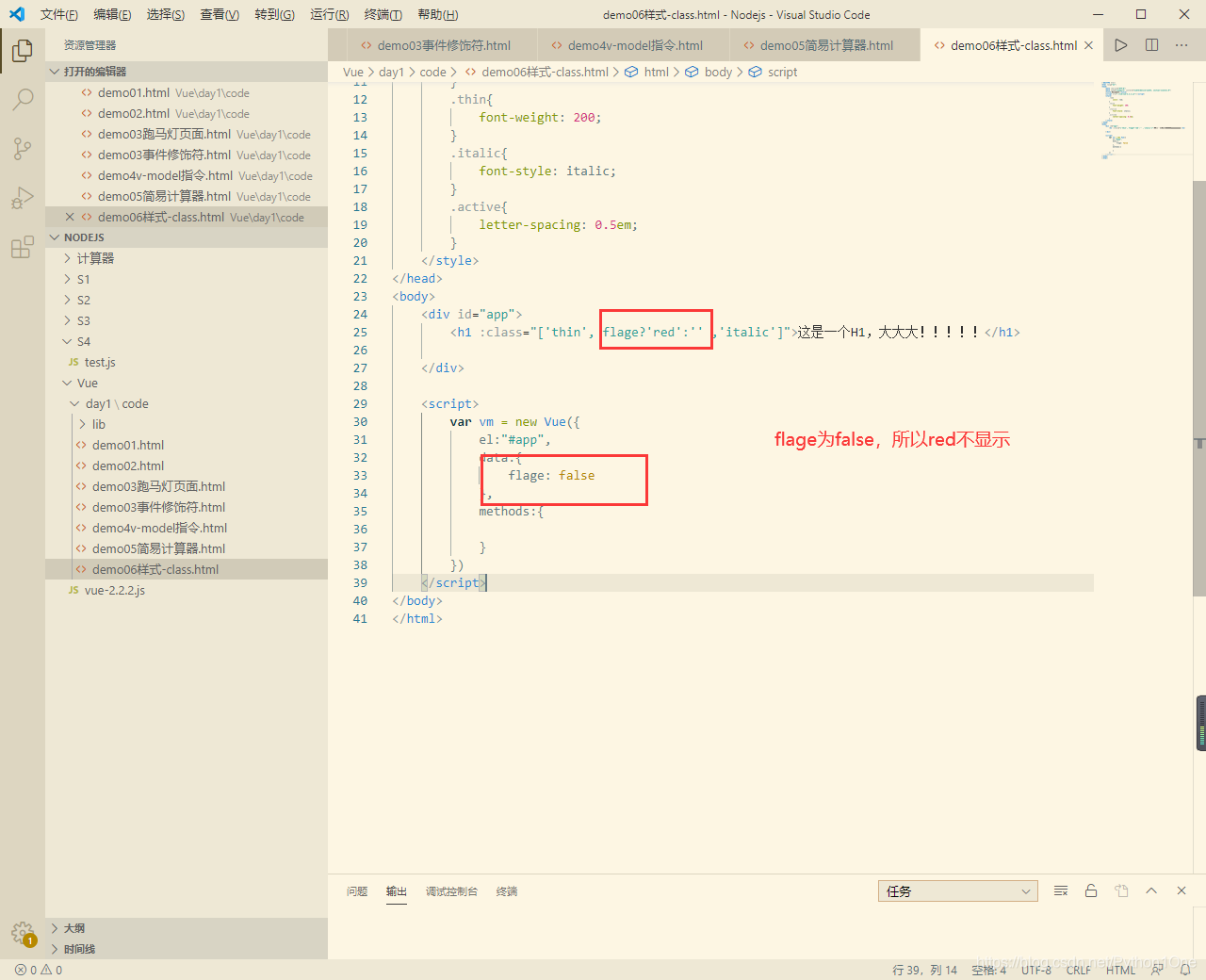Open the 转到(G) menu
Image resolution: width=1206 pixels, height=980 pixels.
274,14
